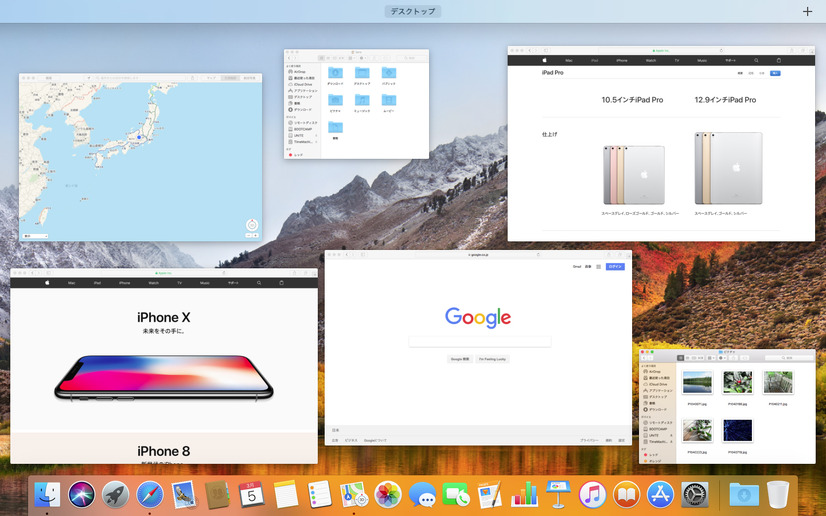The height and width of the screenshot is (516, 826).
Task: Click blue 購入 button on iPad Pro page
Action: tap(775, 73)
